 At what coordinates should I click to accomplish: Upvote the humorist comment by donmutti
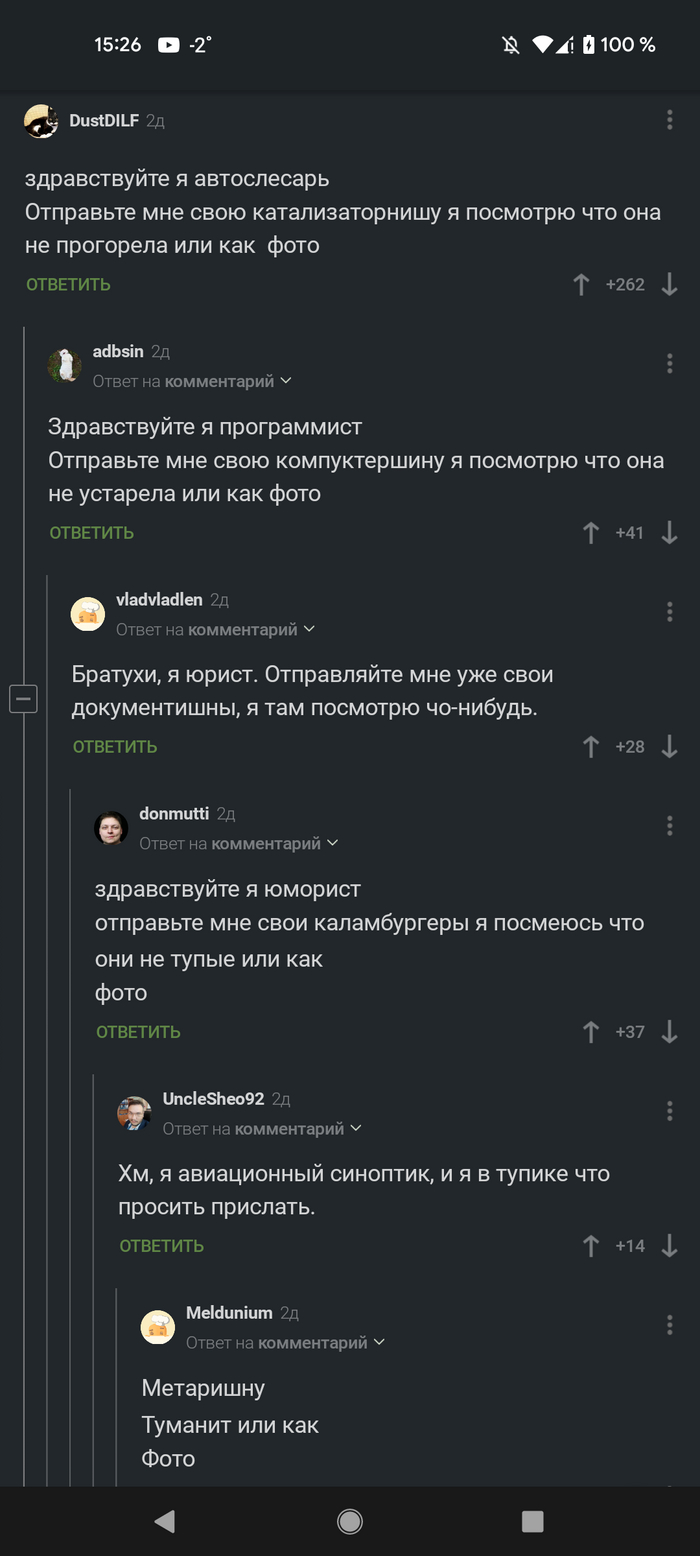(591, 1031)
